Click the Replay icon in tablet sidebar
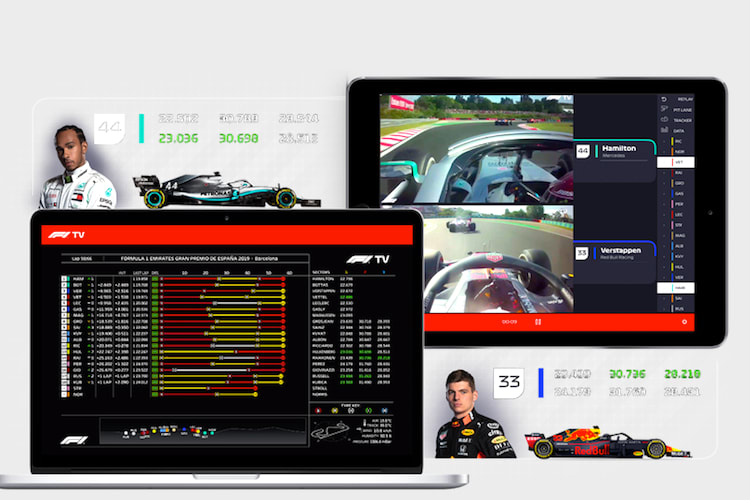Screen dimensions: 750x500 664,99
